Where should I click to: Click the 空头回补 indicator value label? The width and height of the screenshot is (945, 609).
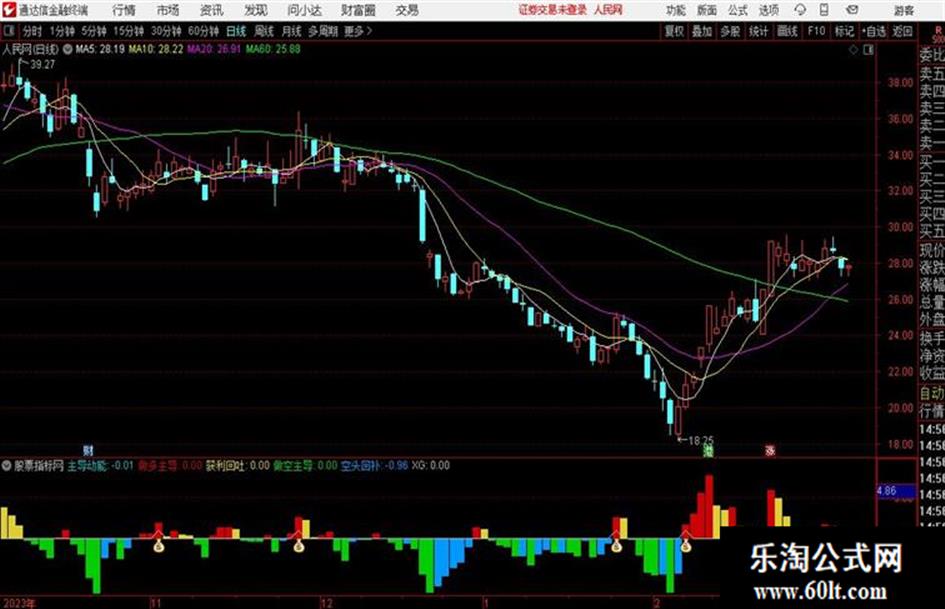tap(374, 465)
